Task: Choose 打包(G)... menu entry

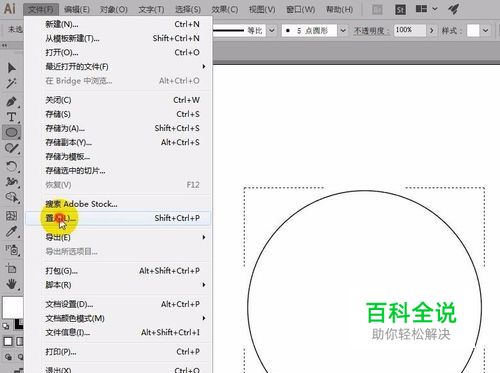Action: (118, 271)
